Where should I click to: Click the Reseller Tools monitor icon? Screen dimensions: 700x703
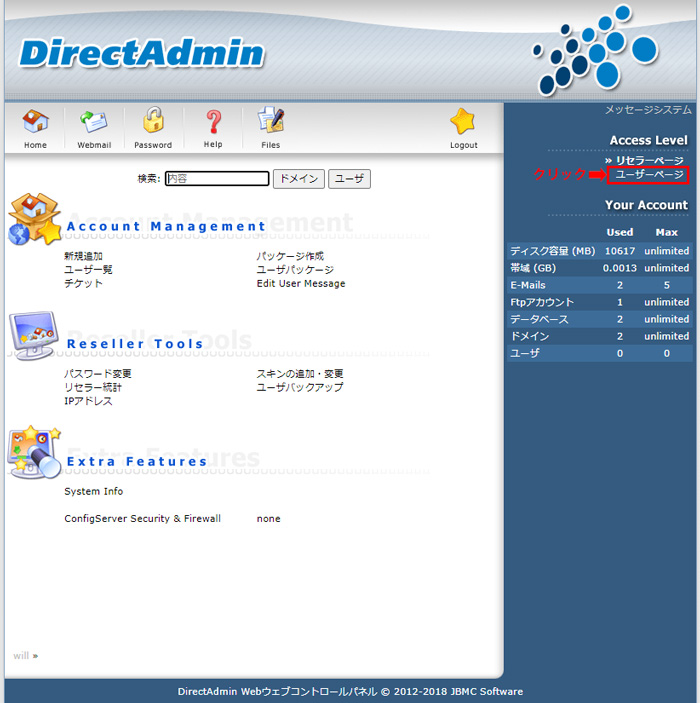(34, 335)
